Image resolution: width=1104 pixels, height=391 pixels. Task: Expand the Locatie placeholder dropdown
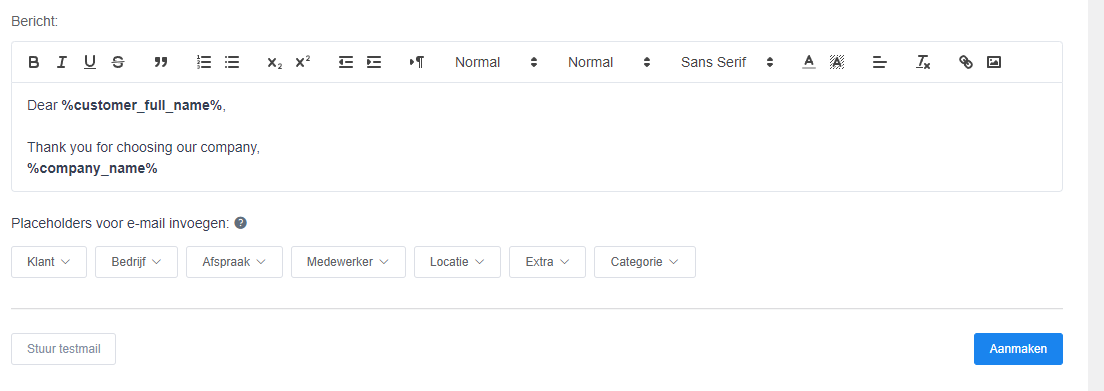click(x=458, y=262)
